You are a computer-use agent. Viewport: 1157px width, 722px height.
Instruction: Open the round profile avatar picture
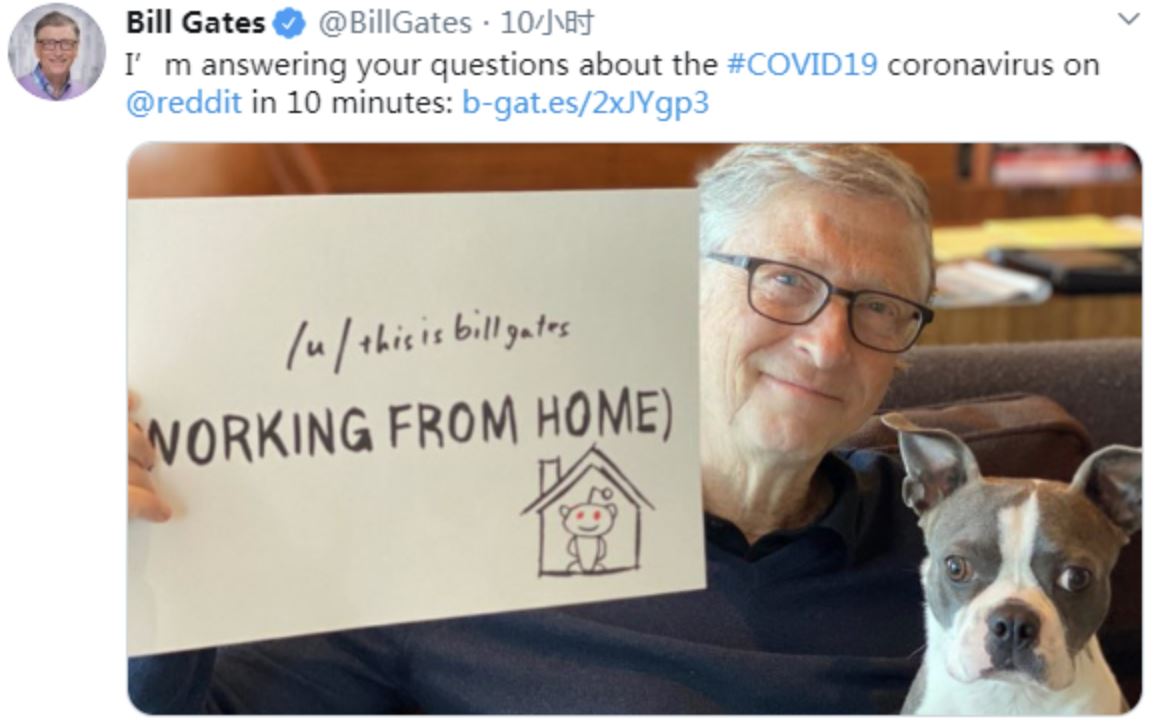click(56, 52)
